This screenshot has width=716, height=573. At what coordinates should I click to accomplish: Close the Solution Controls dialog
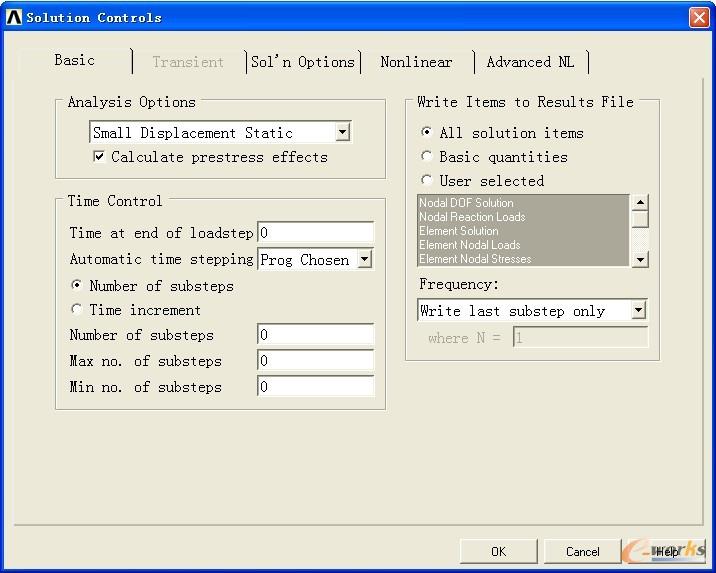tap(698, 17)
